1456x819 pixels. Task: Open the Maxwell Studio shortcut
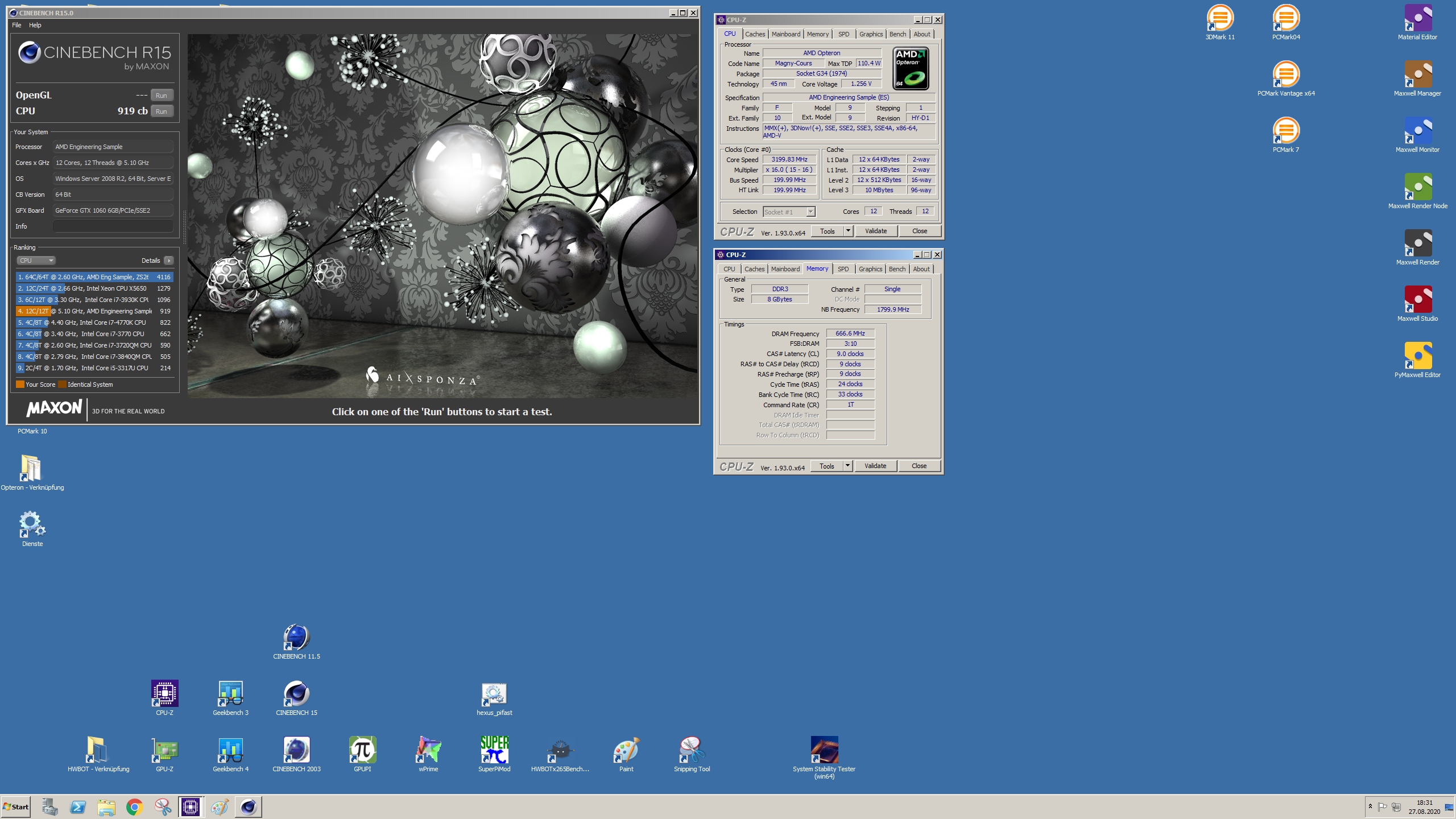coord(1417,304)
